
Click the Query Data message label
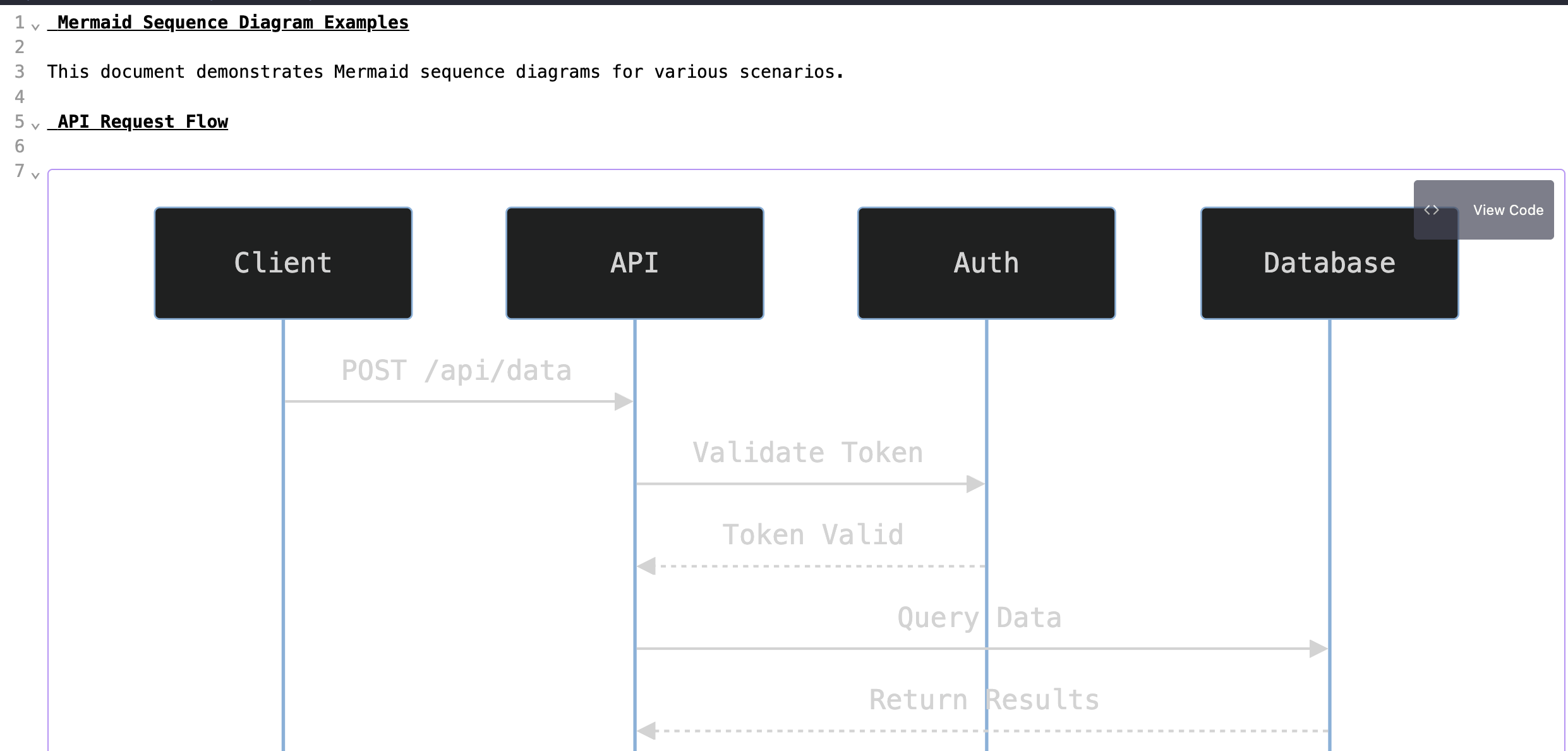pos(978,617)
